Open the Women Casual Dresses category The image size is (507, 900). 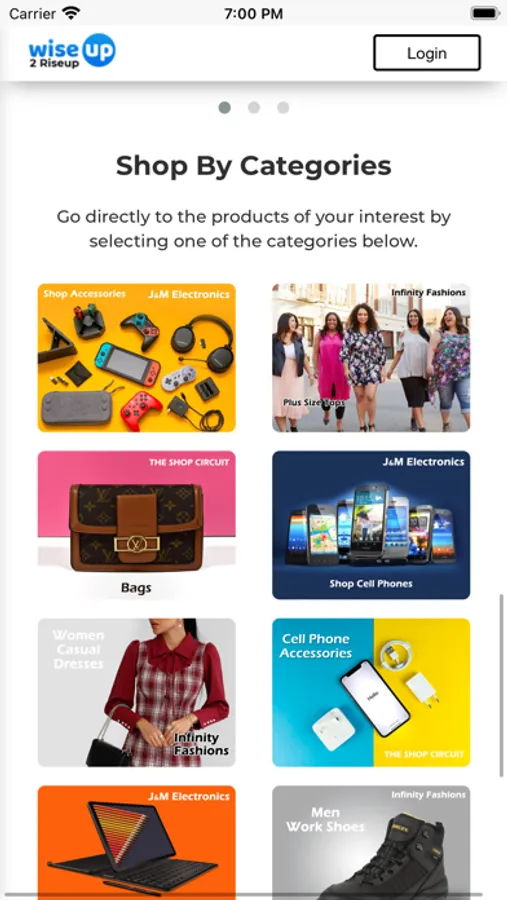(x=137, y=692)
